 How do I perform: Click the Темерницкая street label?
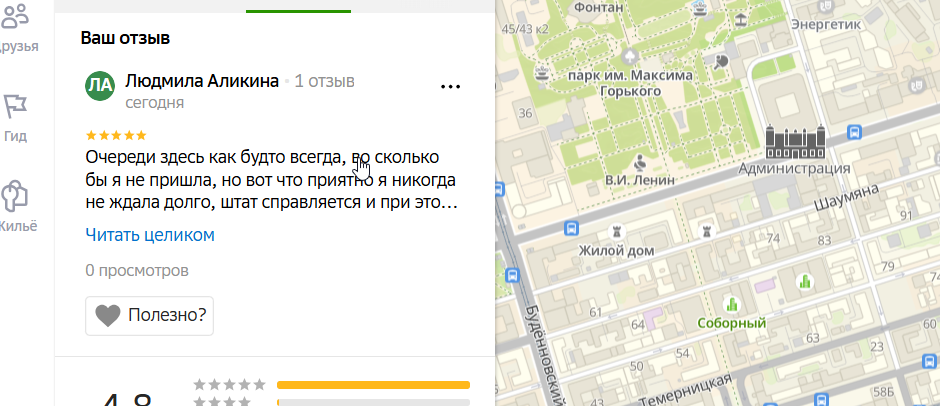[x=685, y=391]
